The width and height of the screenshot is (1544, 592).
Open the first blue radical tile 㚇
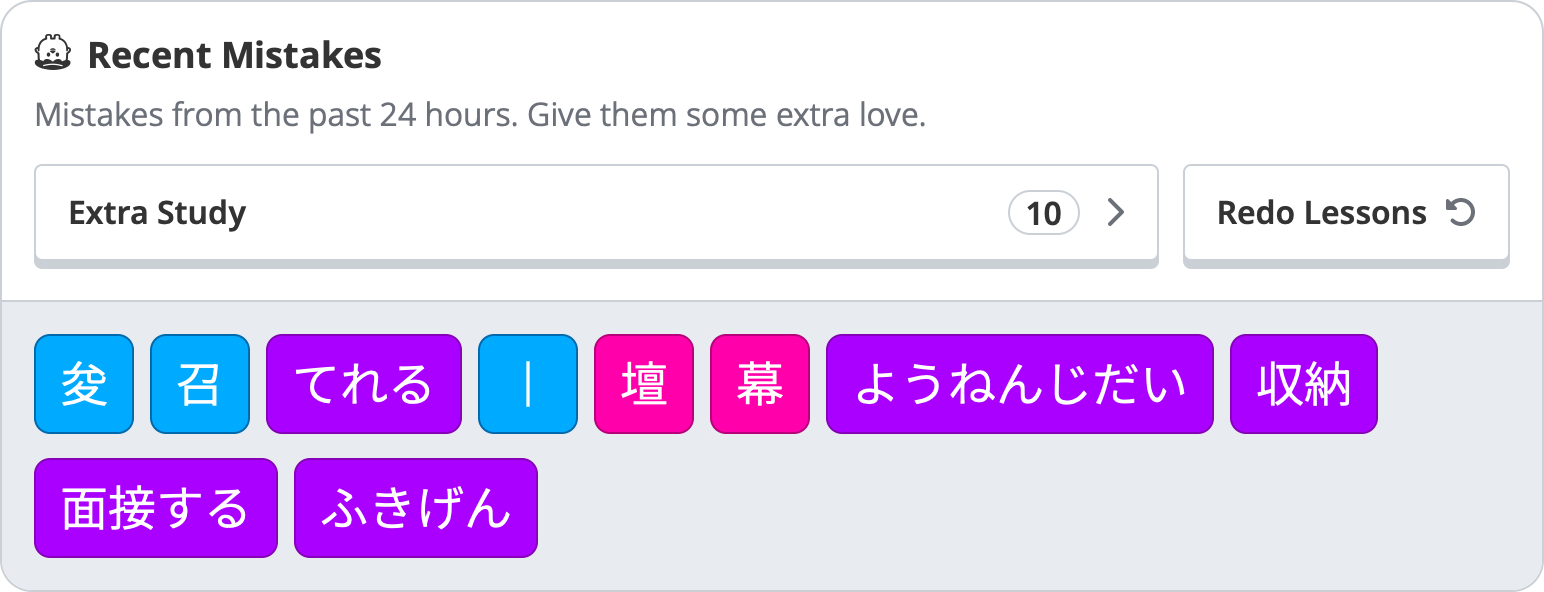tap(84, 384)
